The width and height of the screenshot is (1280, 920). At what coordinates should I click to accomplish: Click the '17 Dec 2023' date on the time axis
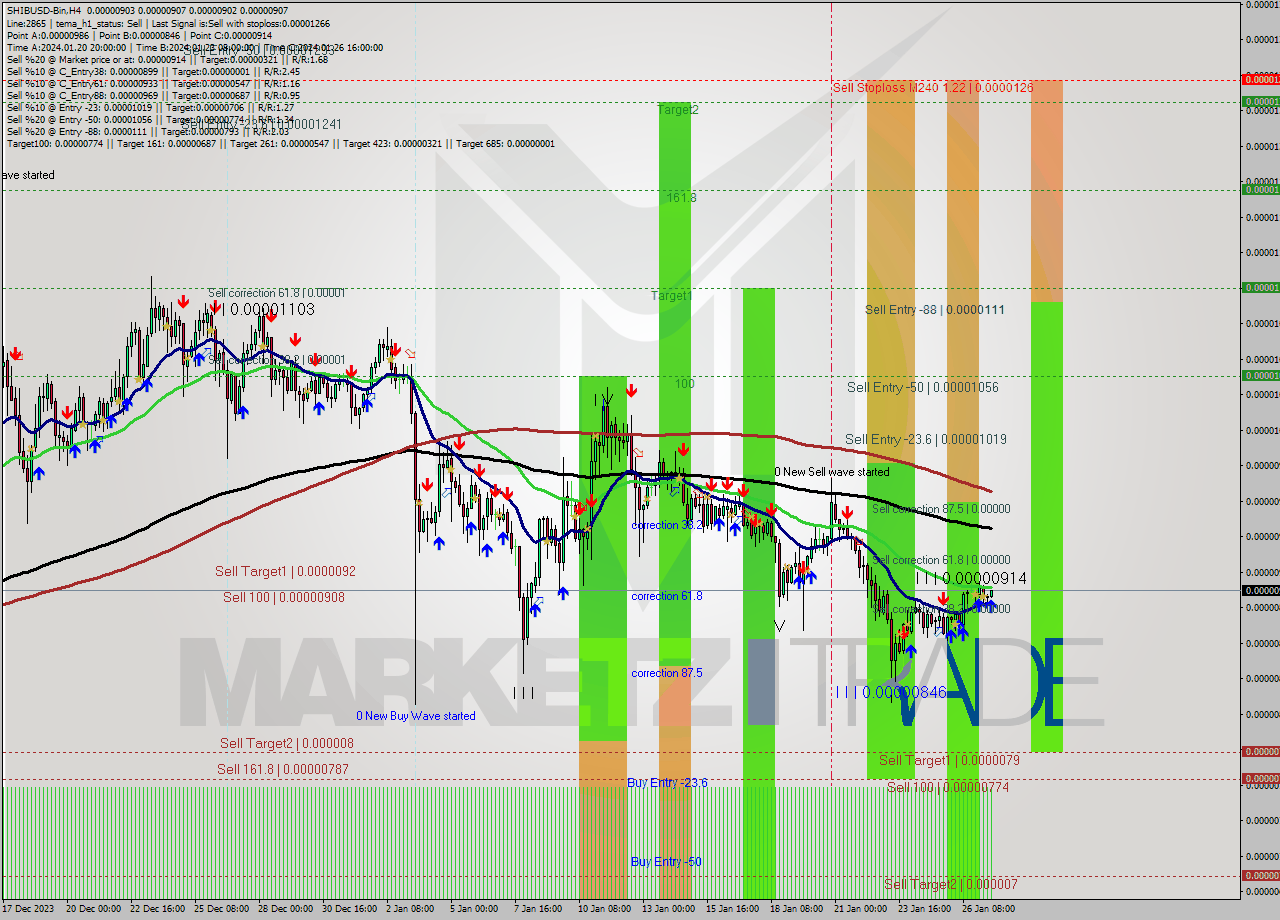(x=29, y=909)
